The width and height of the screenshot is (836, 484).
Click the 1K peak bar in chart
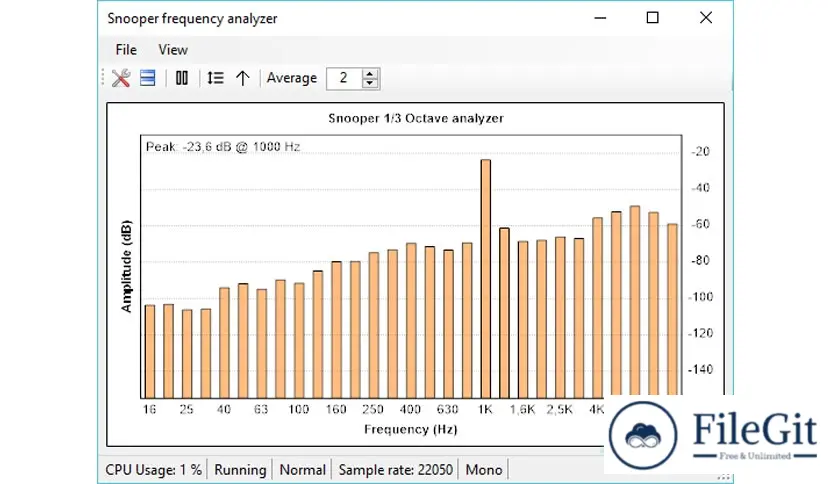pyautogui.click(x=486, y=279)
